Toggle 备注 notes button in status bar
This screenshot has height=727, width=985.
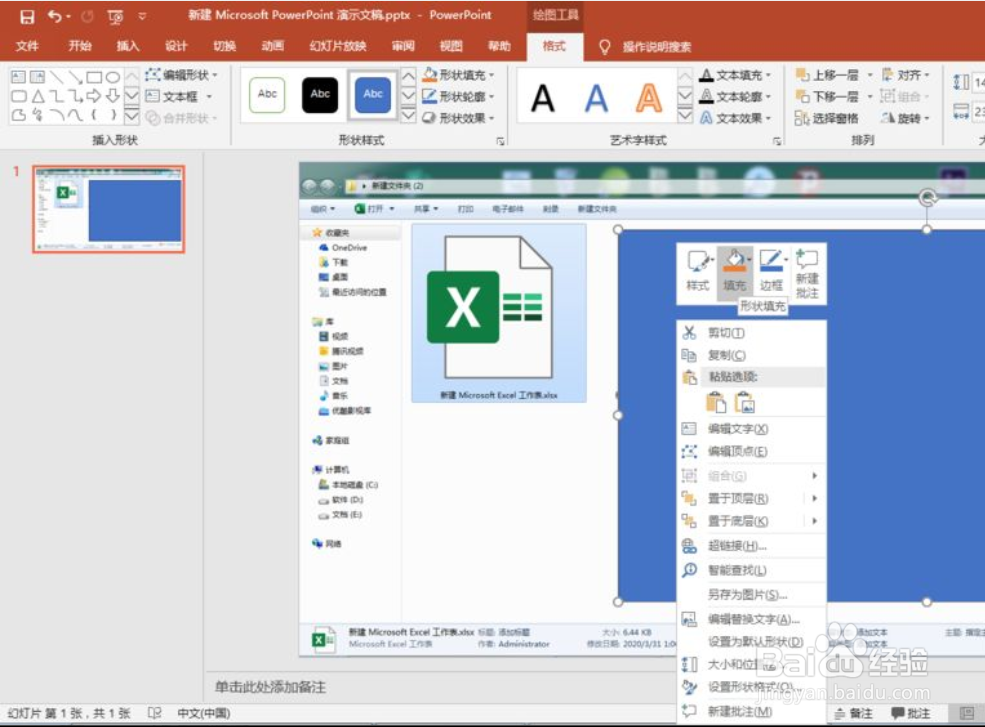tap(853, 714)
